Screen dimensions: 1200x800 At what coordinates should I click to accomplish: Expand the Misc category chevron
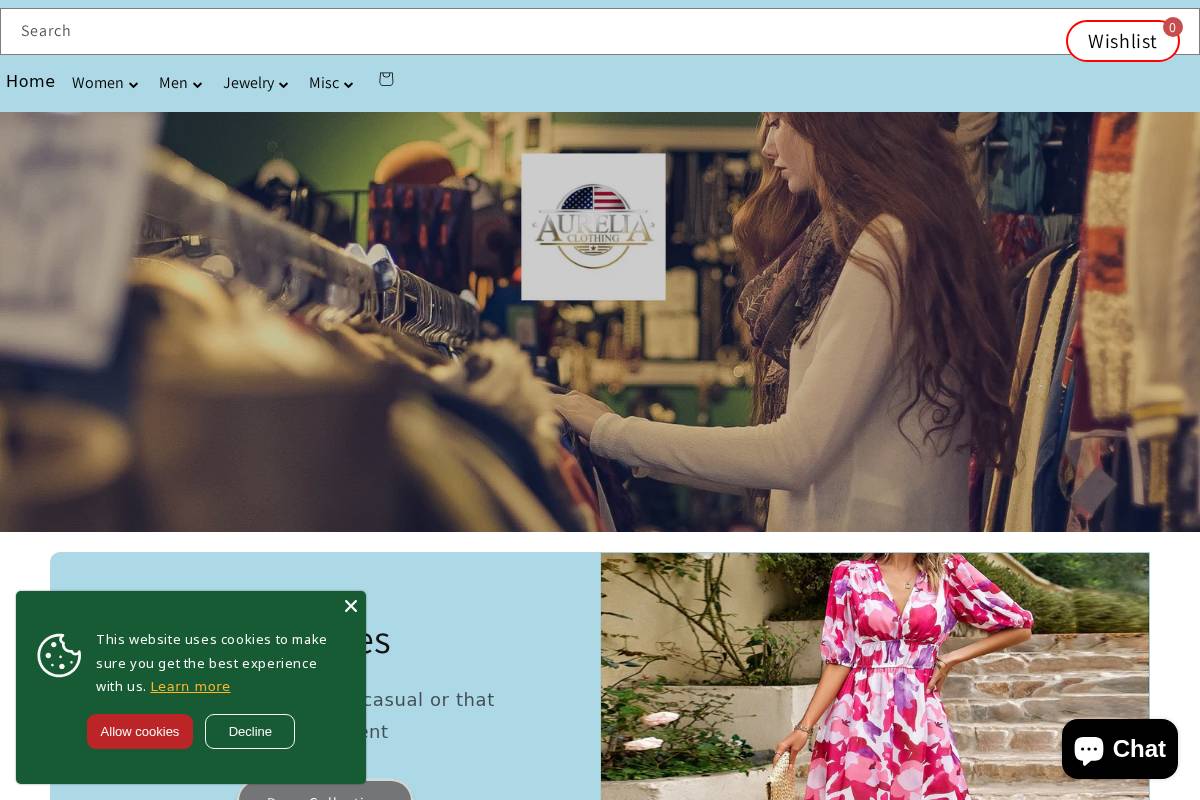[347, 85]
